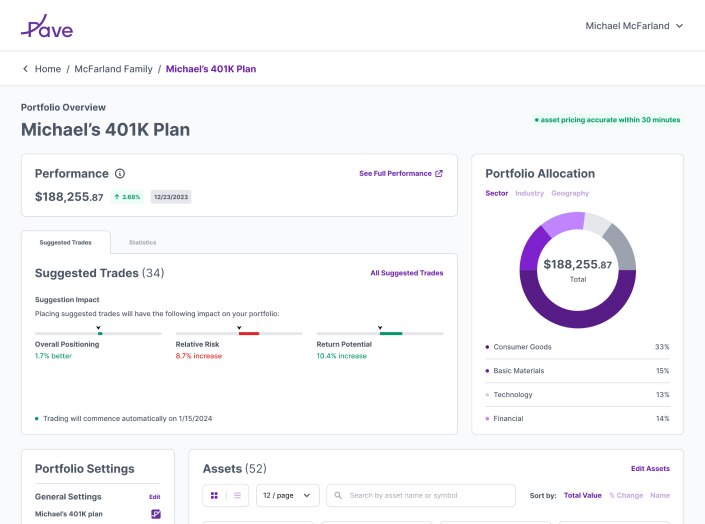Screen dimensions: 705x524
Task: Click the Financial allocation row
Action: pos(577,418)
